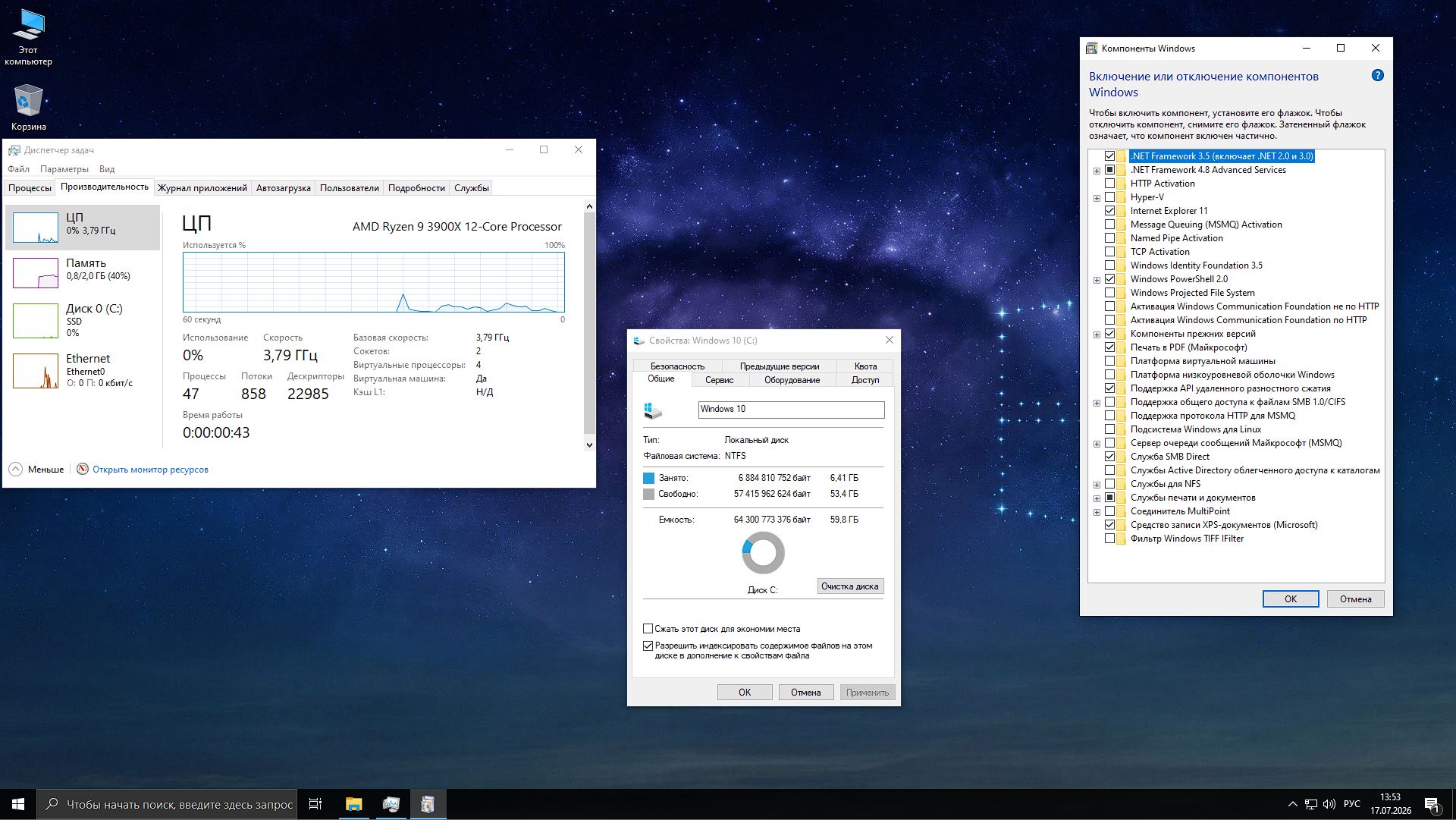Open This PC desktop icon
Viewport: 1456px width, 820px height.
coord(28,36)
